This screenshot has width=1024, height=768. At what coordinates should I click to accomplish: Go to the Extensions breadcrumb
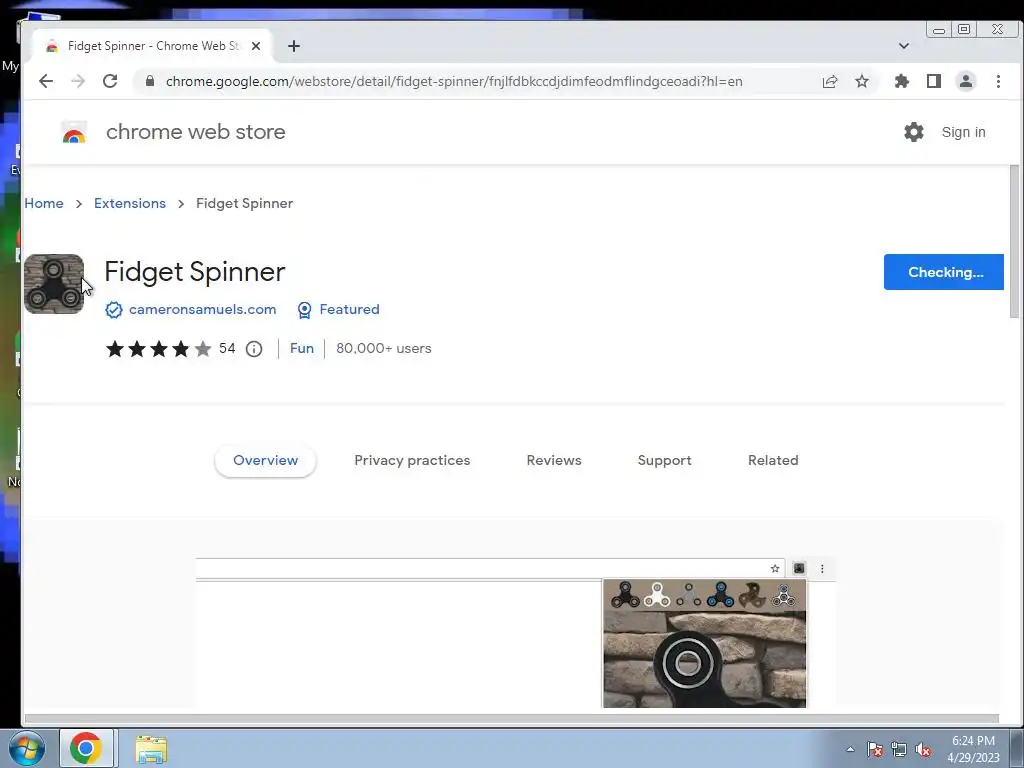130,203
